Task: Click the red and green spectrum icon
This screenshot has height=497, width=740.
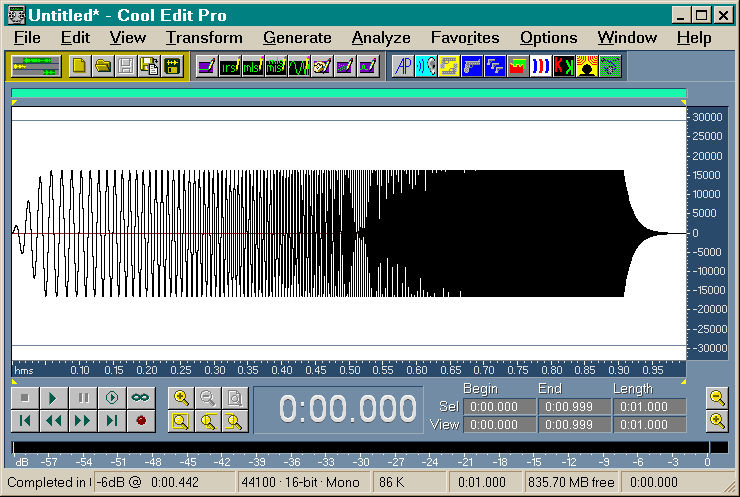Action: coord(518,66)
